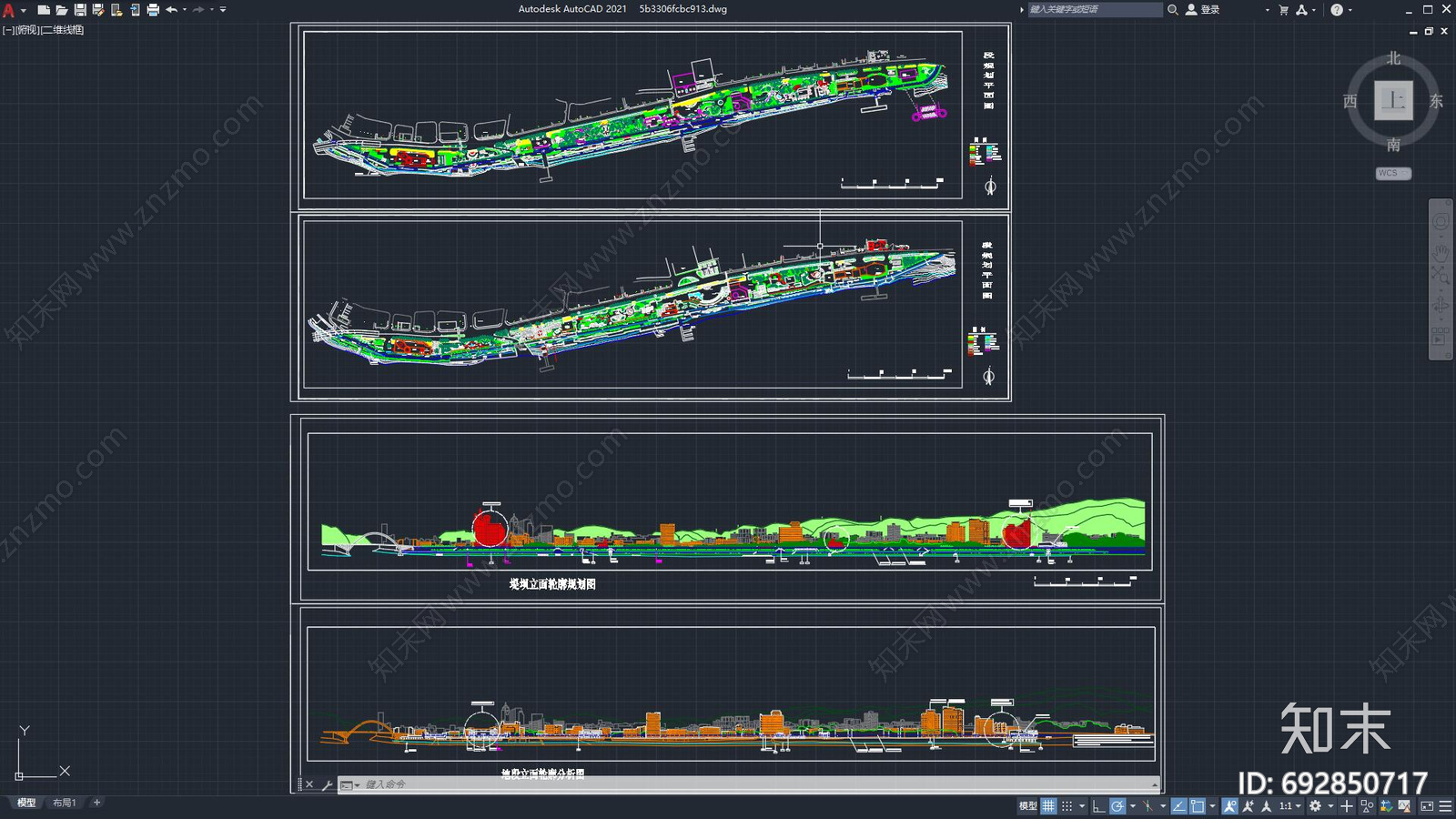Open the Help question mark icon

tap(1337, 9)
